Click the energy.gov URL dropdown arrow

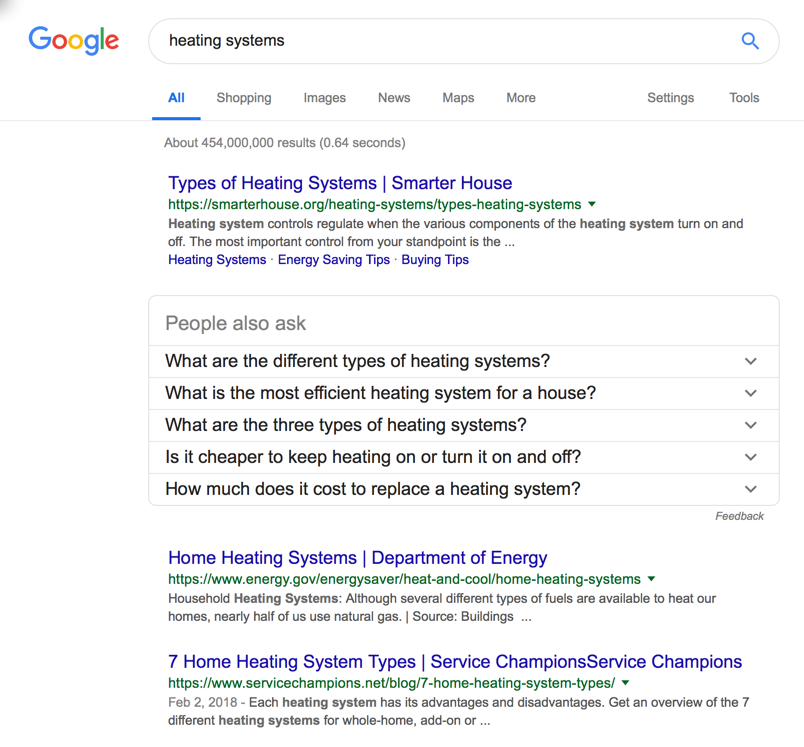[651, 579]
